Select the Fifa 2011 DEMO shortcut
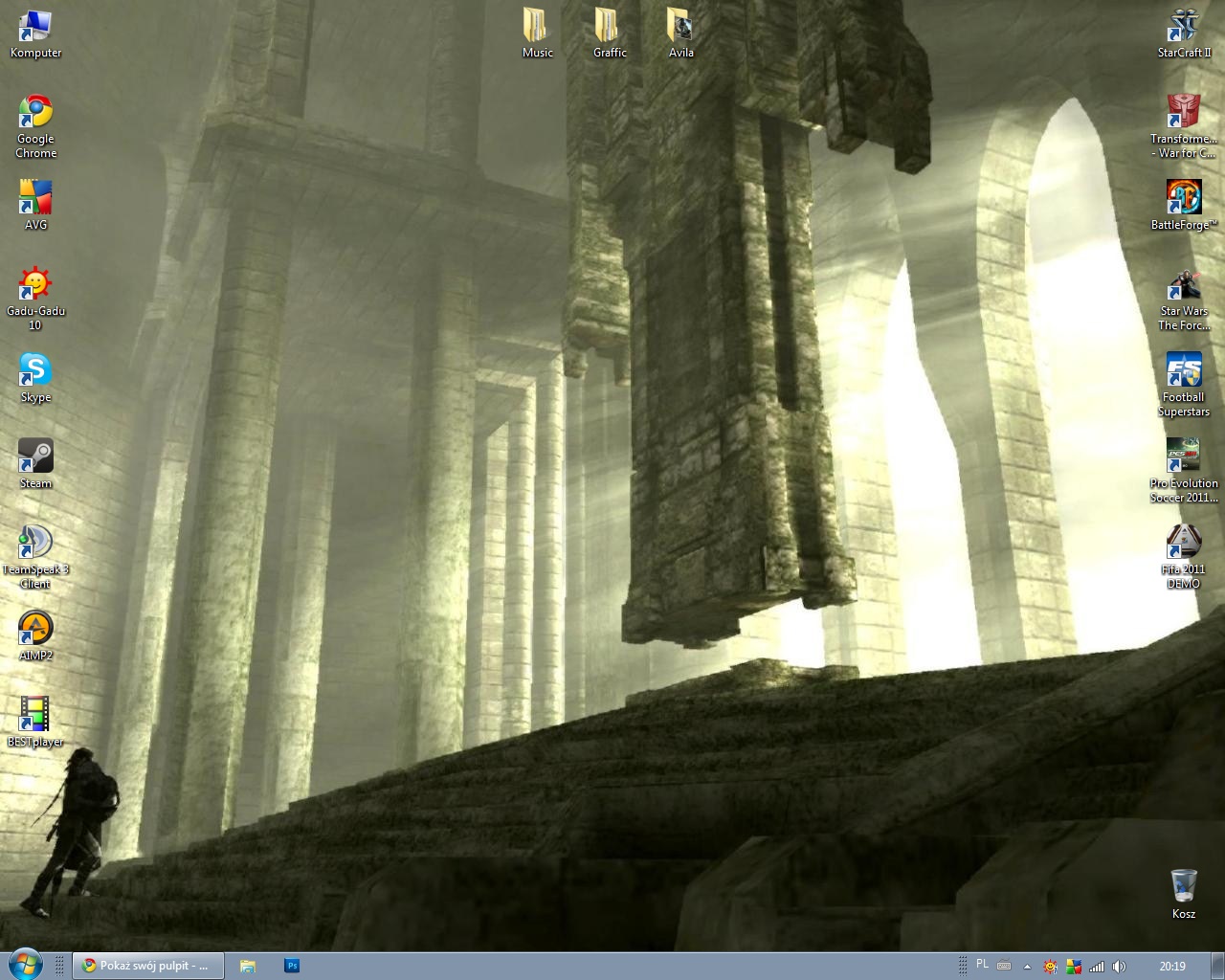 tap(1184, 557)
